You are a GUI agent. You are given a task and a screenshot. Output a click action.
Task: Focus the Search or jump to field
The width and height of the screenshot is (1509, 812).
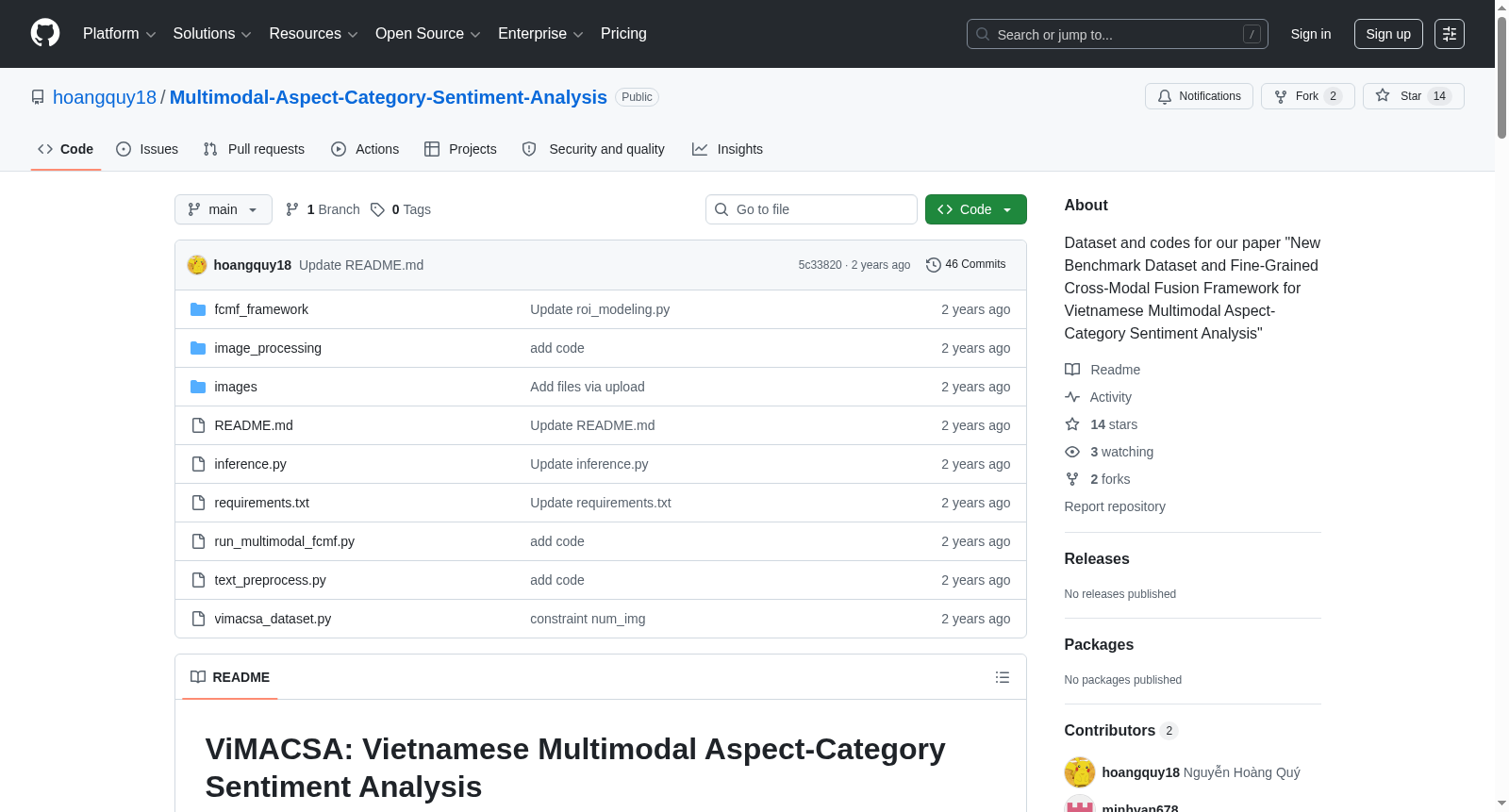tap(1118, 34)
